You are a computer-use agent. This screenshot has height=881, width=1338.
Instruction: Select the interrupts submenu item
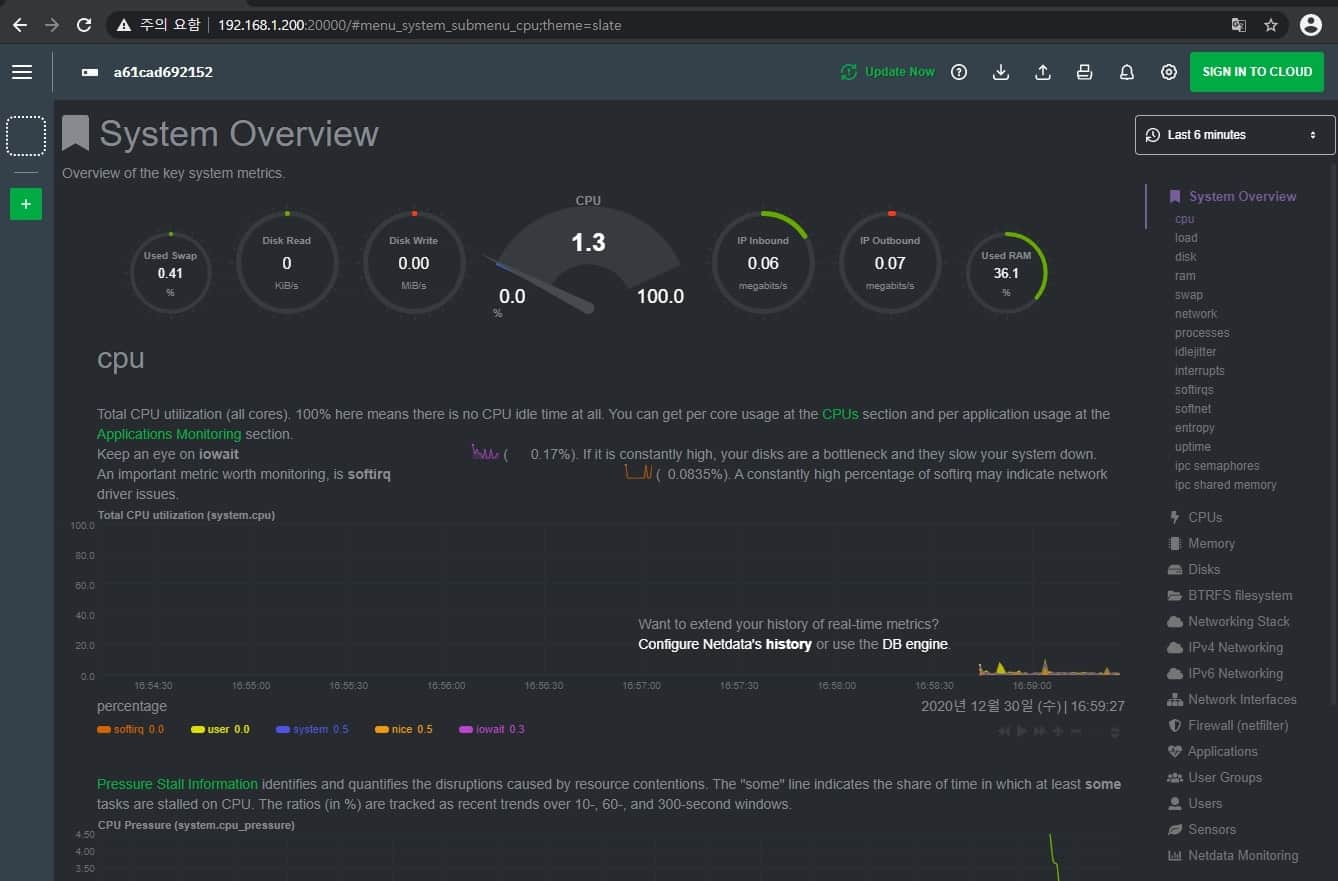coord(1199,371)
